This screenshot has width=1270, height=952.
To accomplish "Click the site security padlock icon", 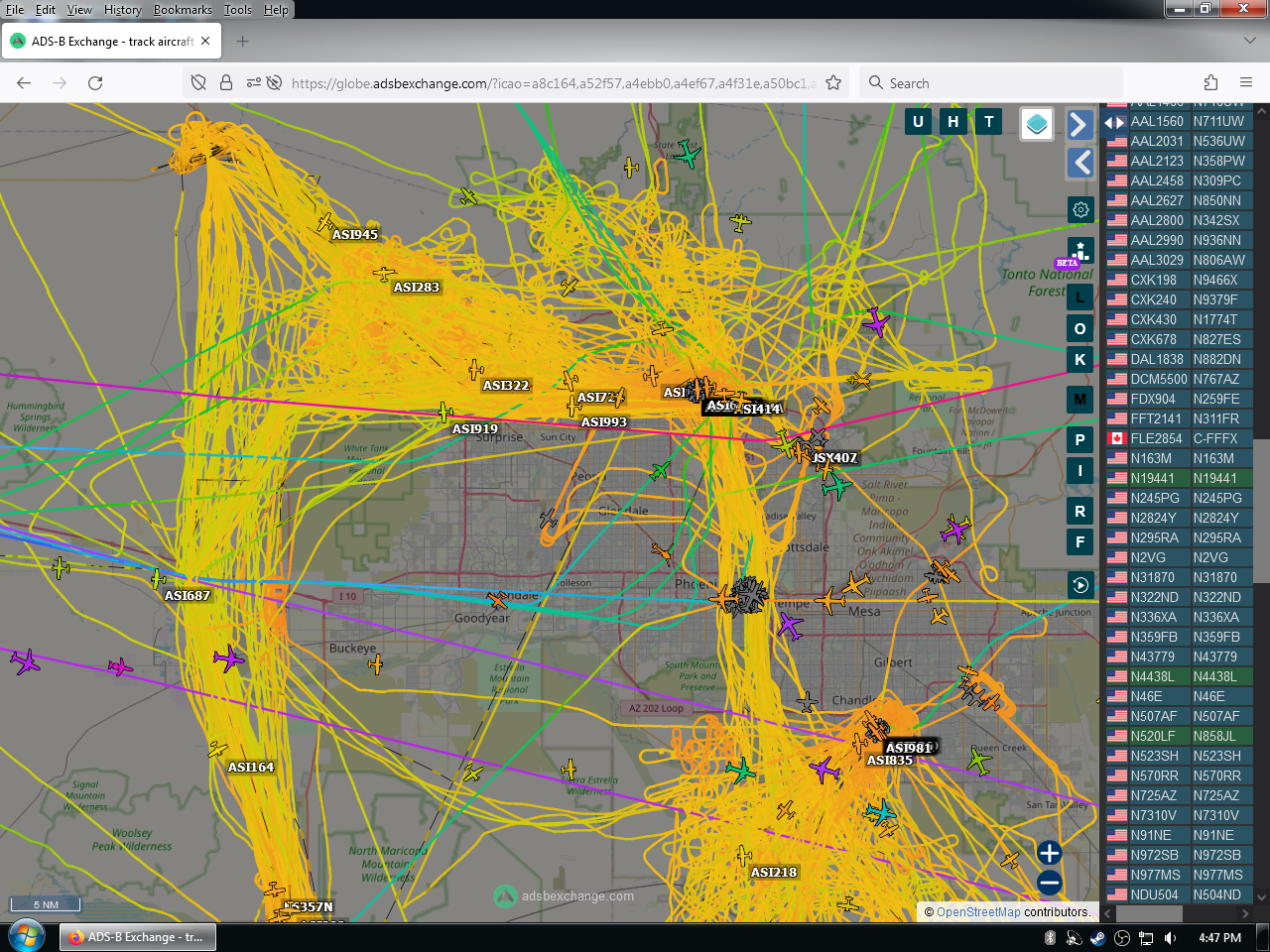I will (226, 83).
